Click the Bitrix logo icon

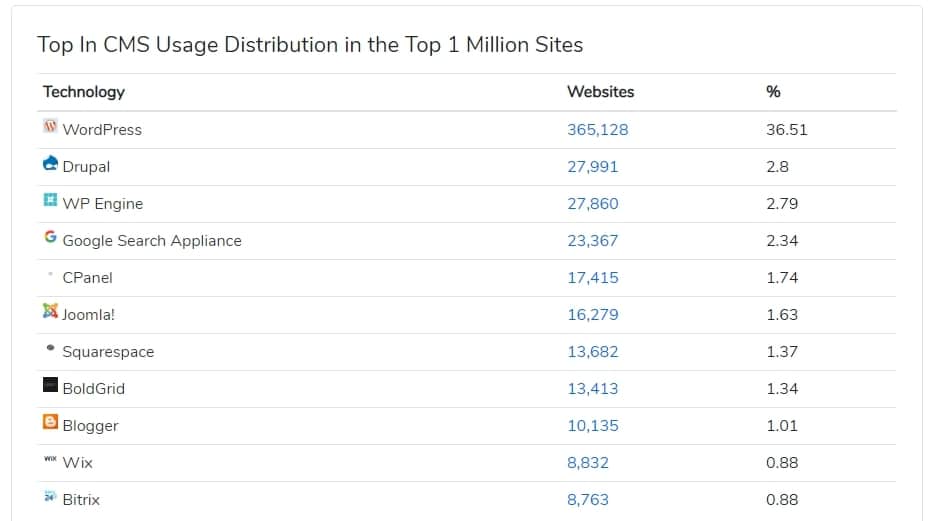coord(50,496)
